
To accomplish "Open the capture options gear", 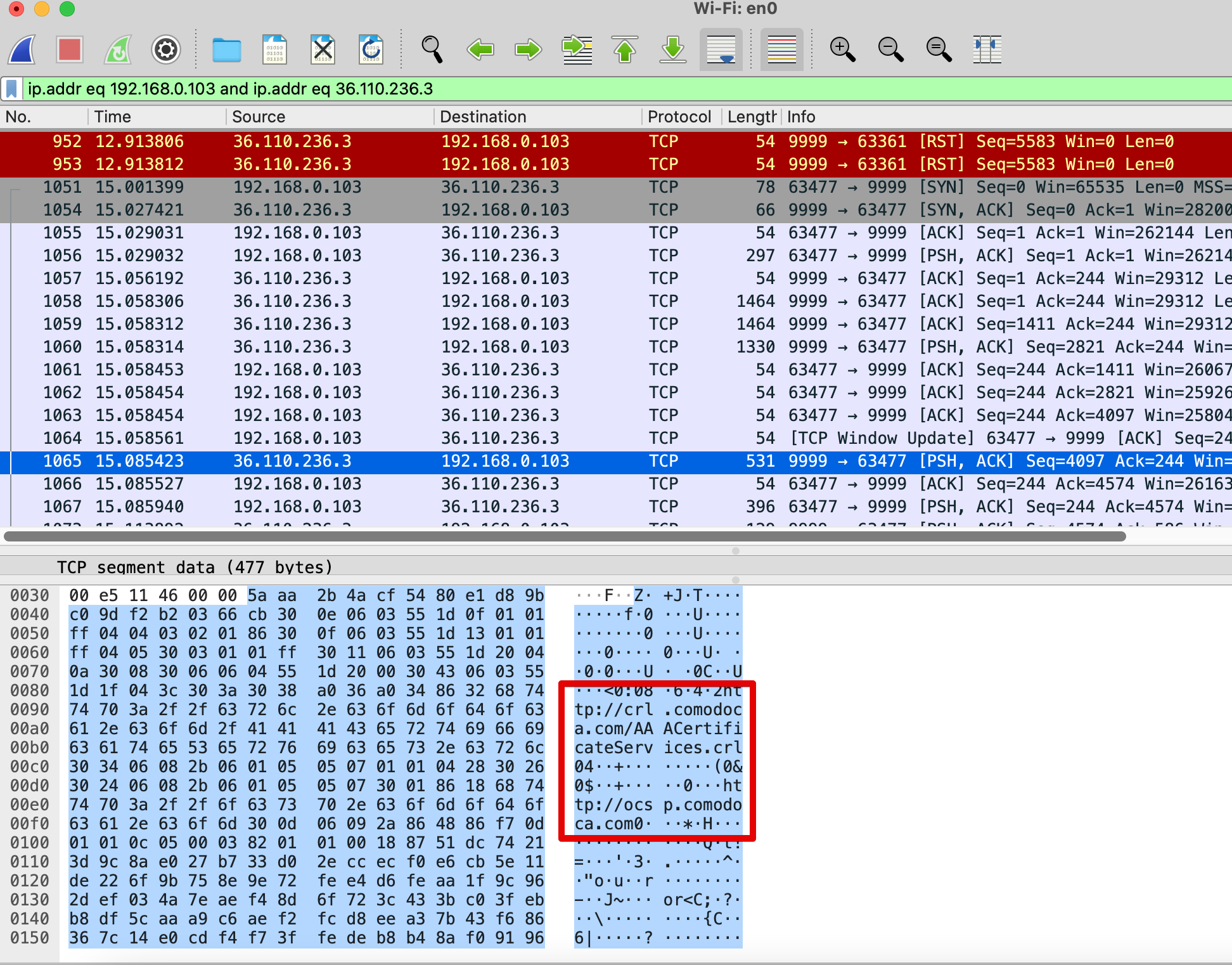I will point(166,49).
